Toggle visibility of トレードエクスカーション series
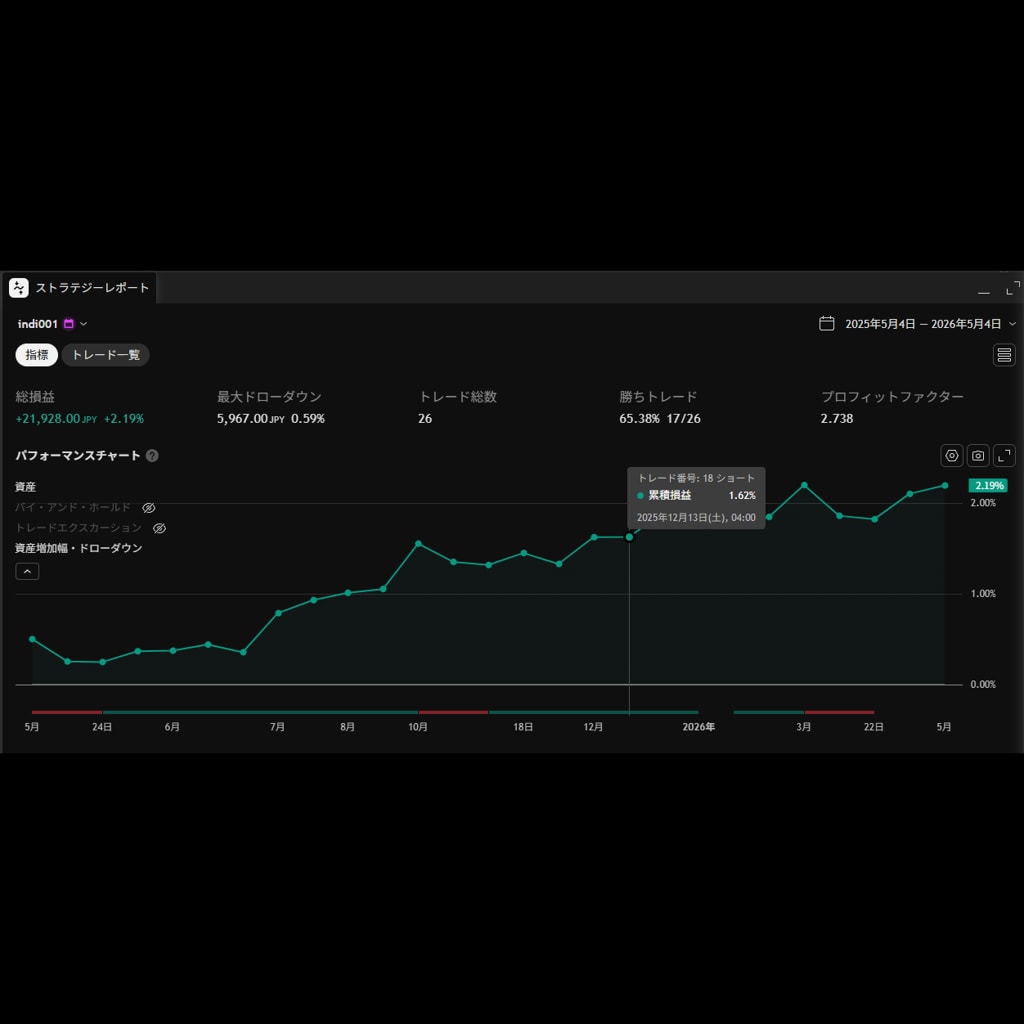The height and width of the screenshot is (1024, 1024). tap(159, 528)
